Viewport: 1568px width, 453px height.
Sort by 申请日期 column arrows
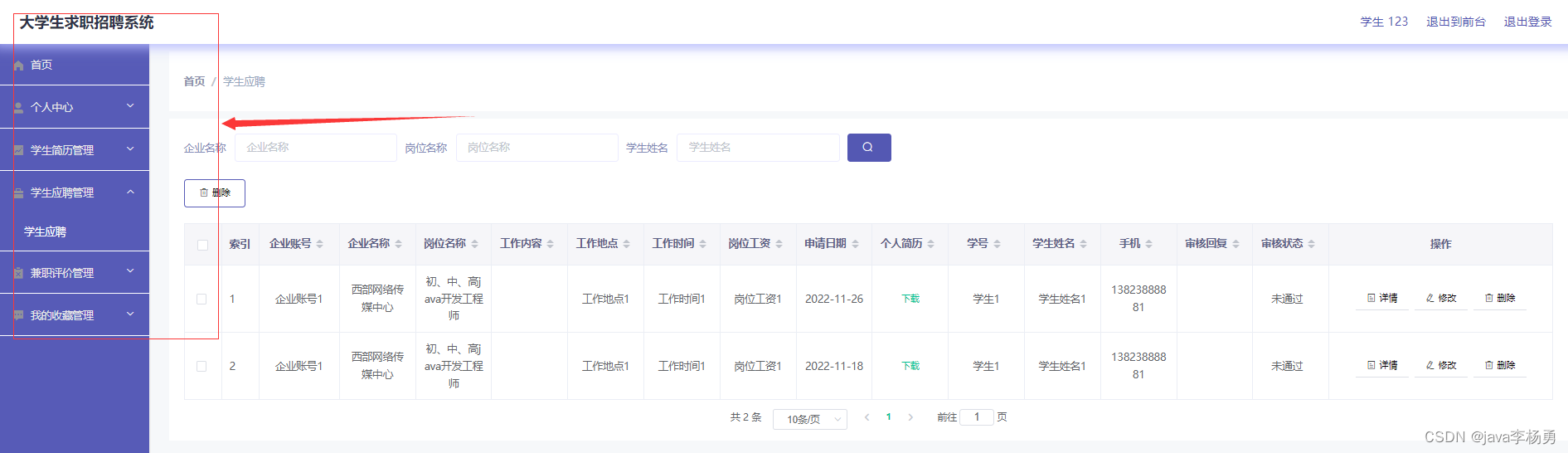pos(855,244)
